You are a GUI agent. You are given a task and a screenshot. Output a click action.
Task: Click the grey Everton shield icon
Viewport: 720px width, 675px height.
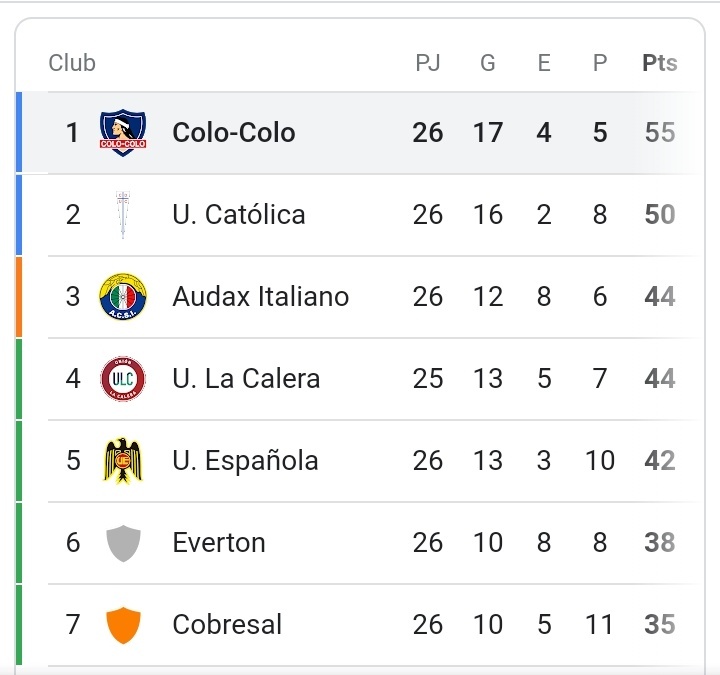[123, 543]
